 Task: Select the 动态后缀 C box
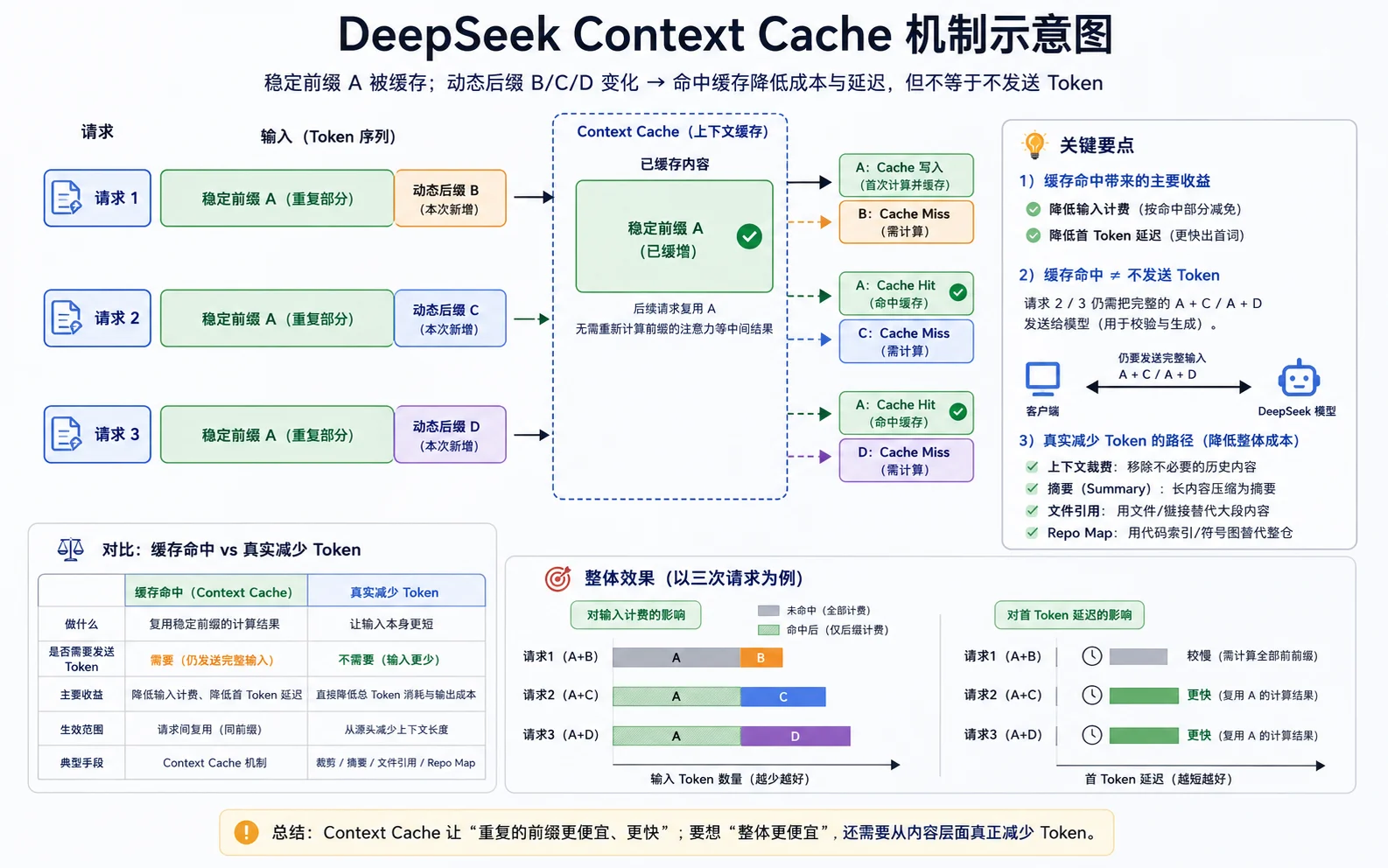(451, 318)
